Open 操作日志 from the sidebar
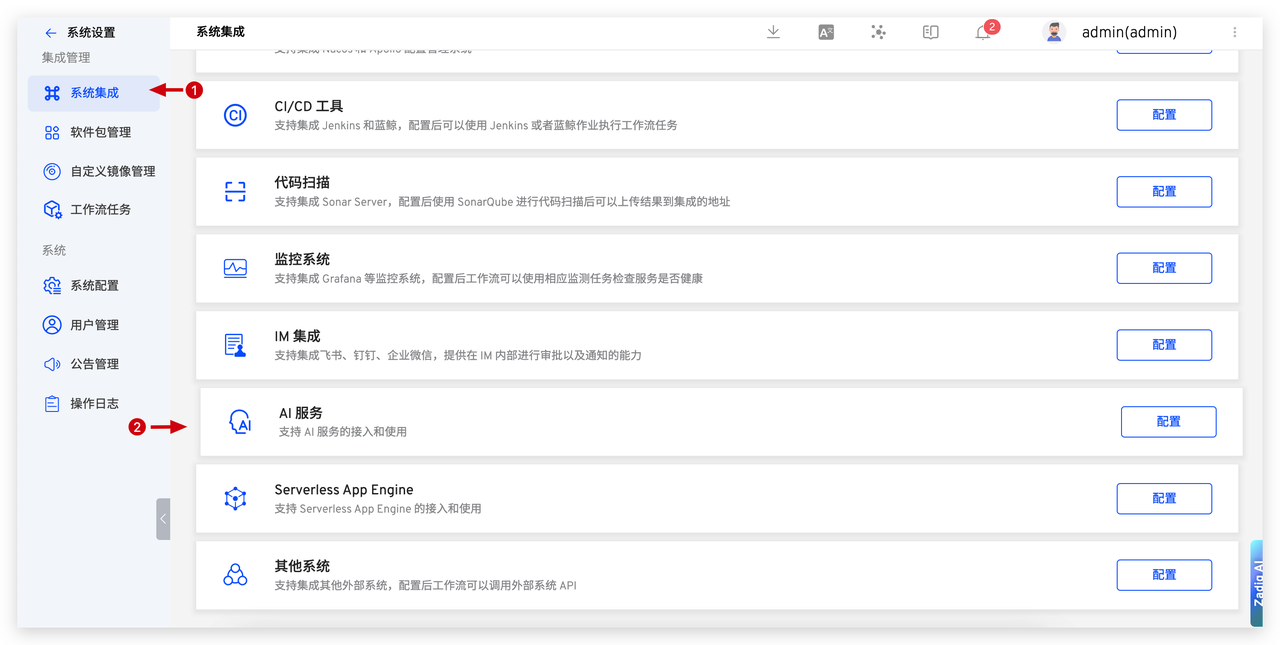Viewport: 1280px width, 645px height. pyautogui.click(x=94, y=403)
